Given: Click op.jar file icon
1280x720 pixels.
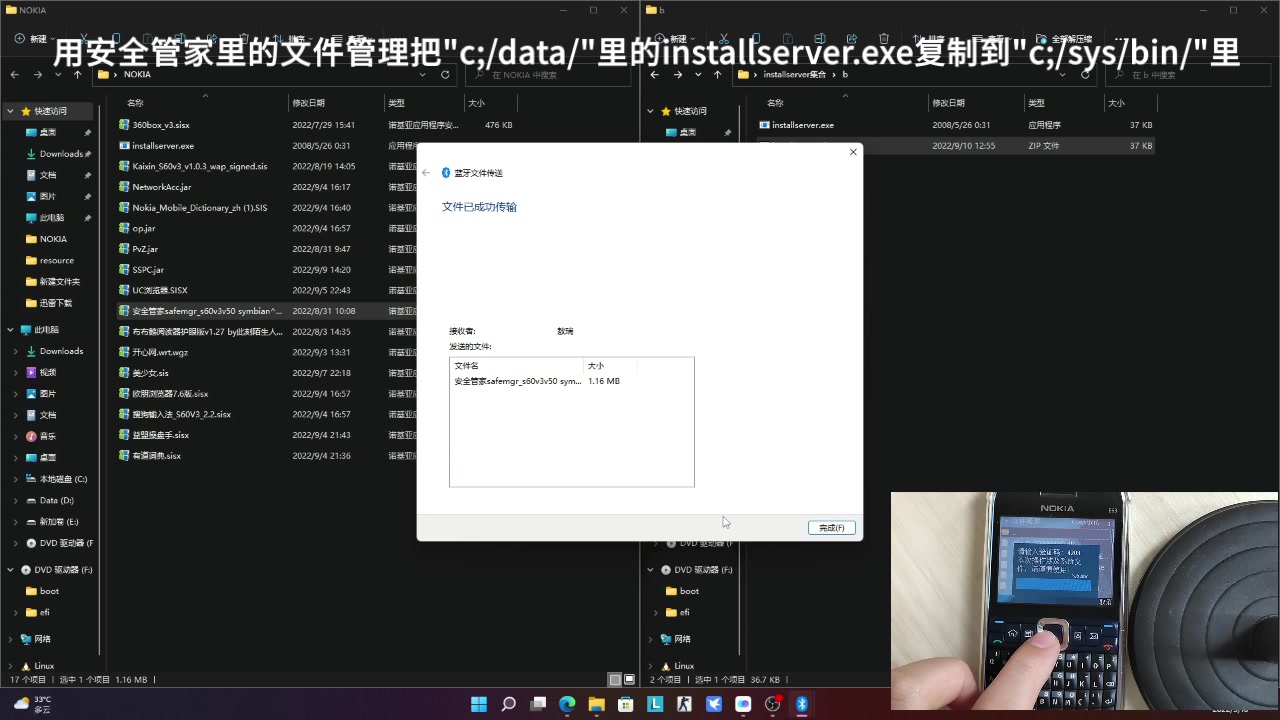Looking at the screenshot, I should click(x=124, y=228).
